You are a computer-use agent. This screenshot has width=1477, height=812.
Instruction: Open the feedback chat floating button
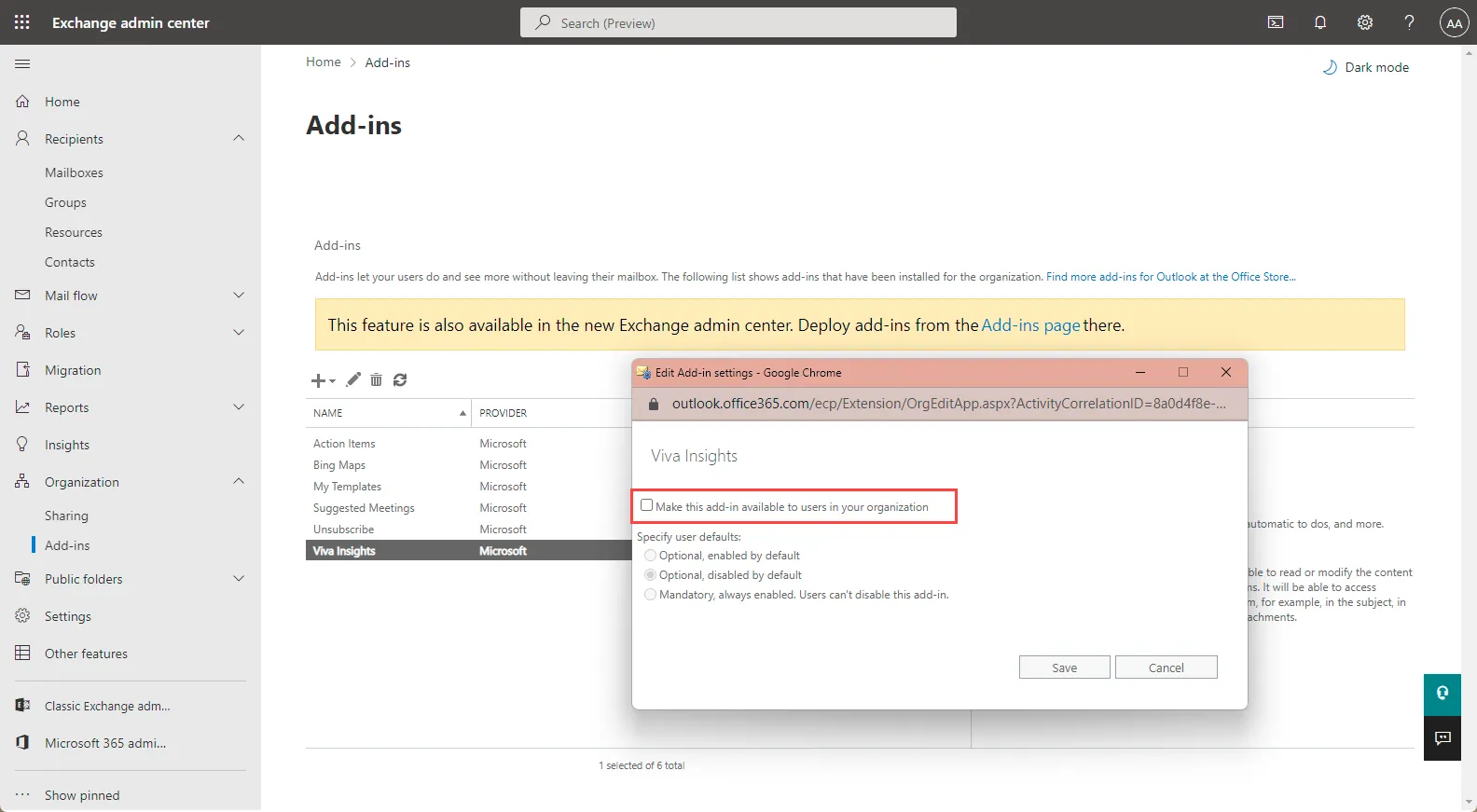pos(1442,738)
